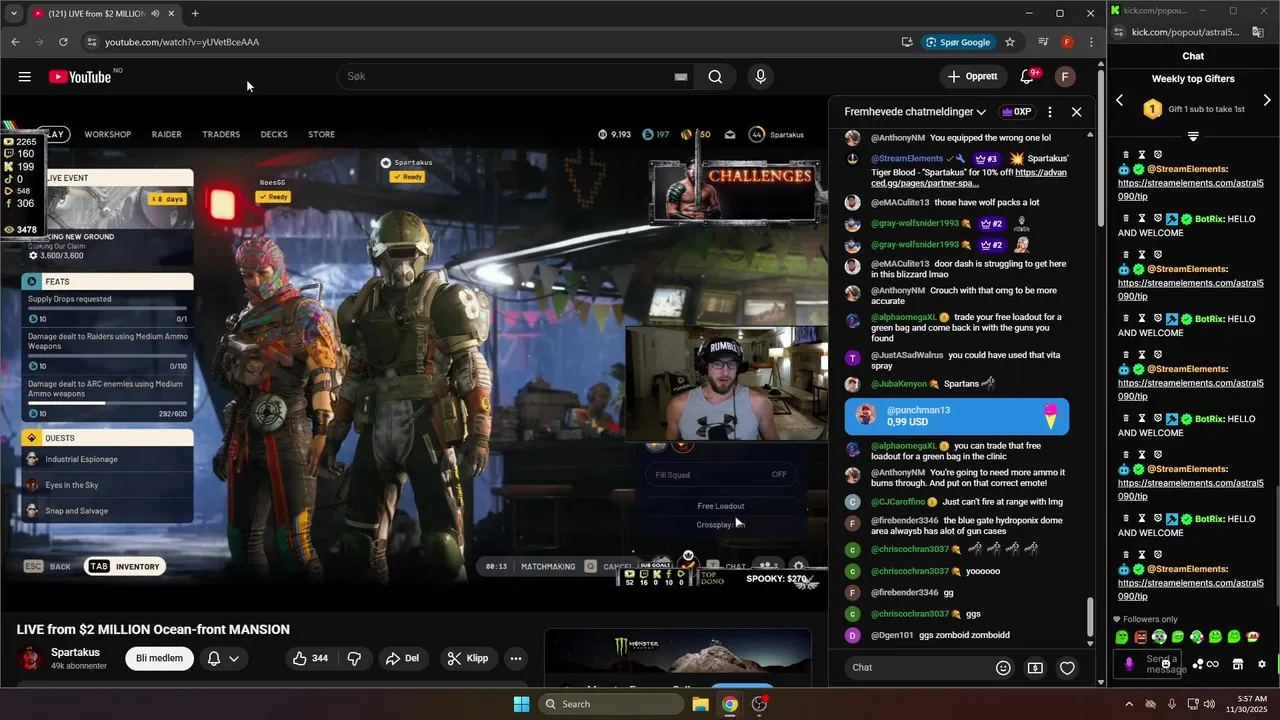This screenshot has width=1280, height=720.
Task: Open the on-screen keyboard icon in search
Action: click(x=681, y=77)
